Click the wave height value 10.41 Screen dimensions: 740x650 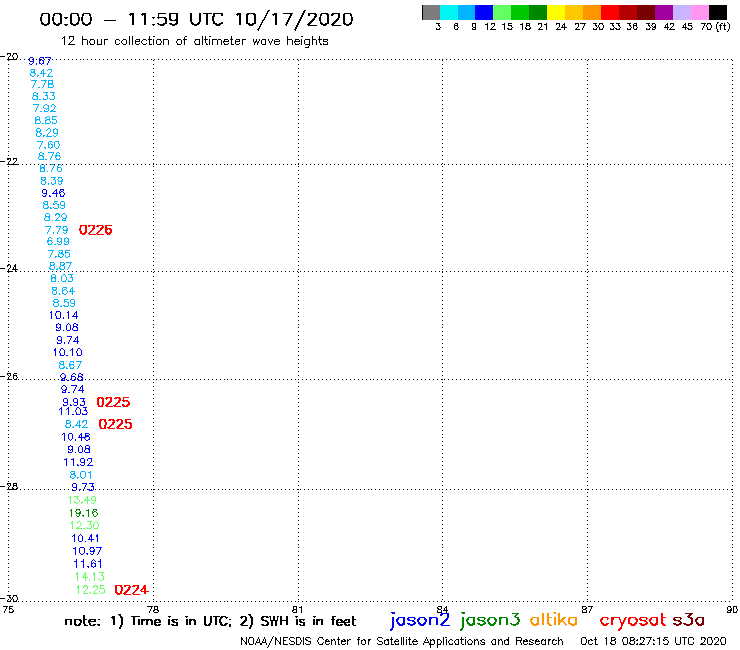(85, 538)
